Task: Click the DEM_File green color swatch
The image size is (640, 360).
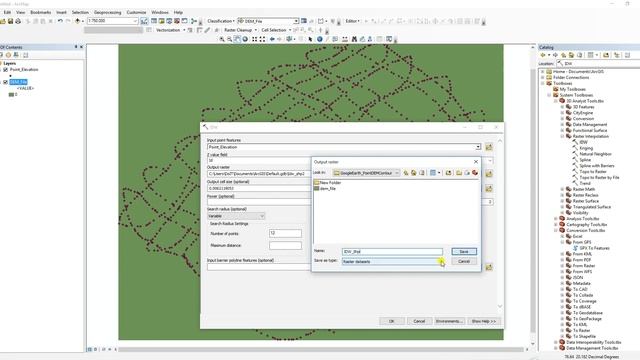Action: point(11,95)
